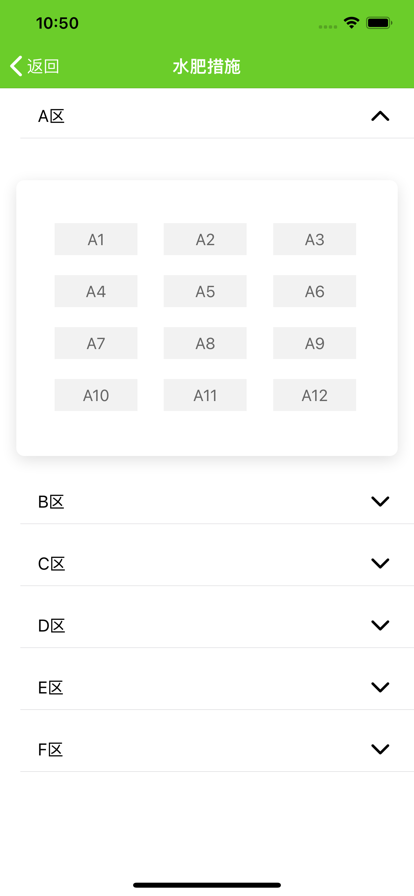Choose plot A3
Viewport: 414px width, 896px height.
315,239
